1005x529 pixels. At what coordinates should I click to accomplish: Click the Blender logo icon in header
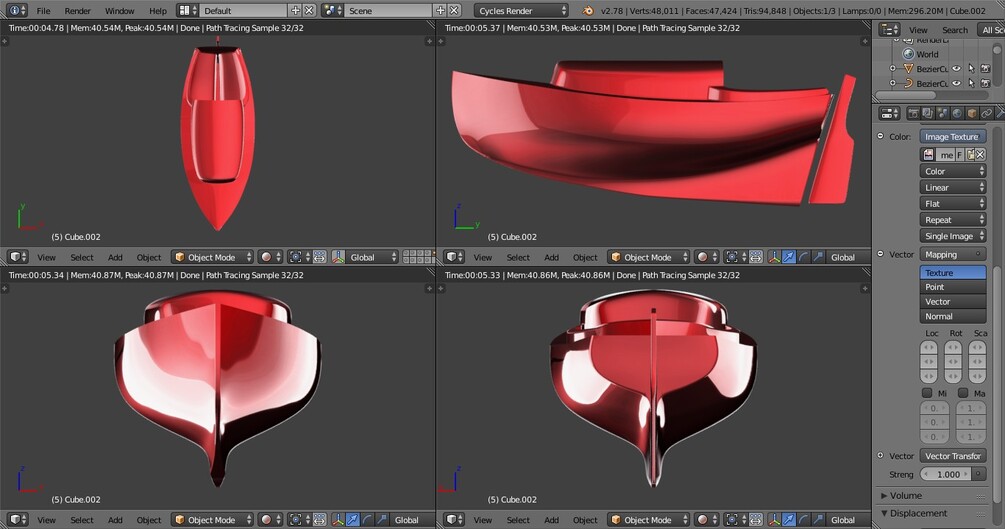[588, 11]
